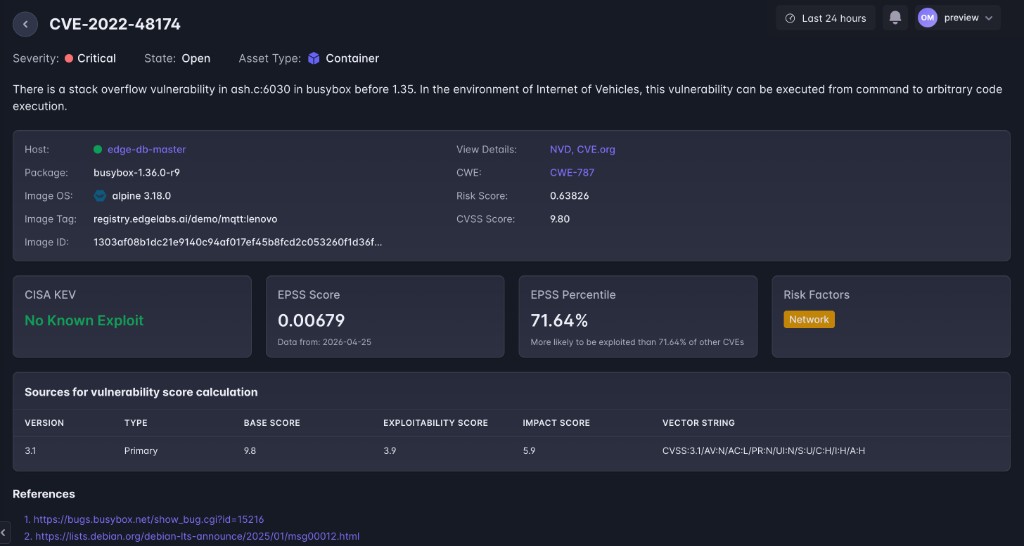Click the EPSS Percentile value 71.64%
Viewport: 1024px width, 546px height.
point(559,320)
